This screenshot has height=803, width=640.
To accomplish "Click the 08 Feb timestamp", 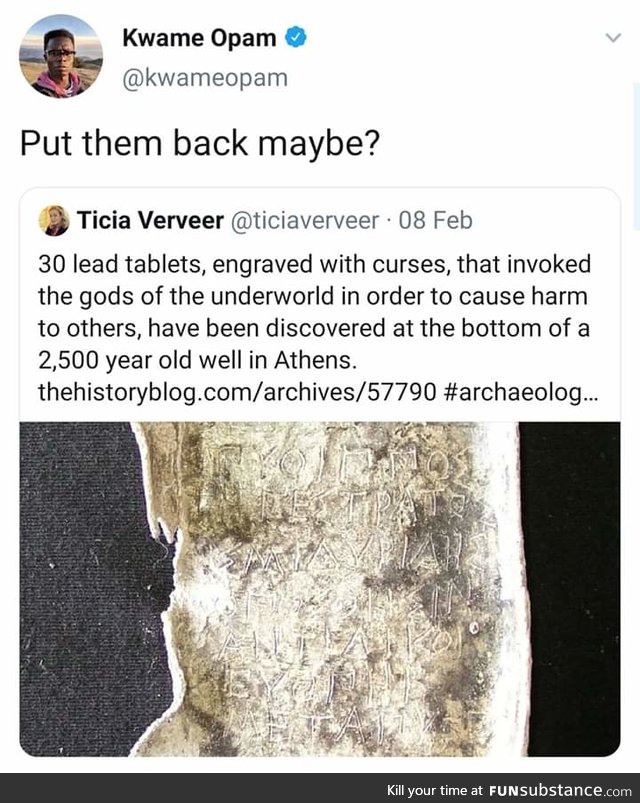I will (435, 220).
